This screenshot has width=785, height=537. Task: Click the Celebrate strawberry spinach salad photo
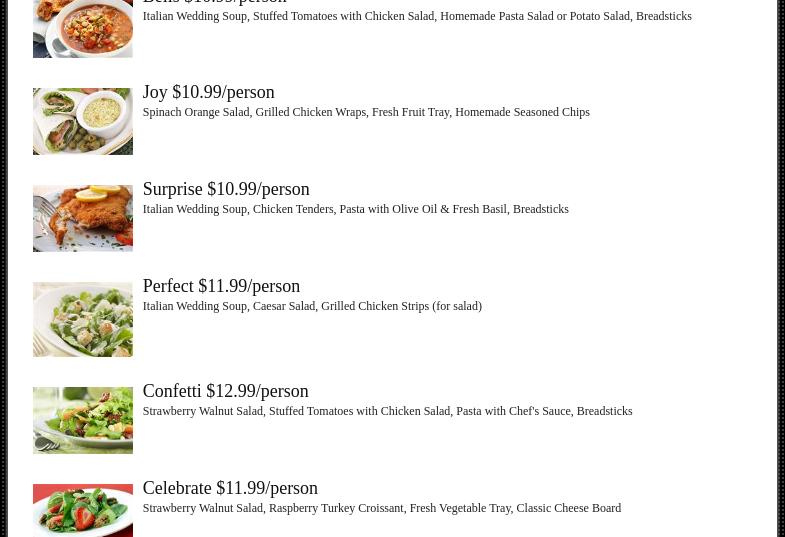tap(83, 510)
